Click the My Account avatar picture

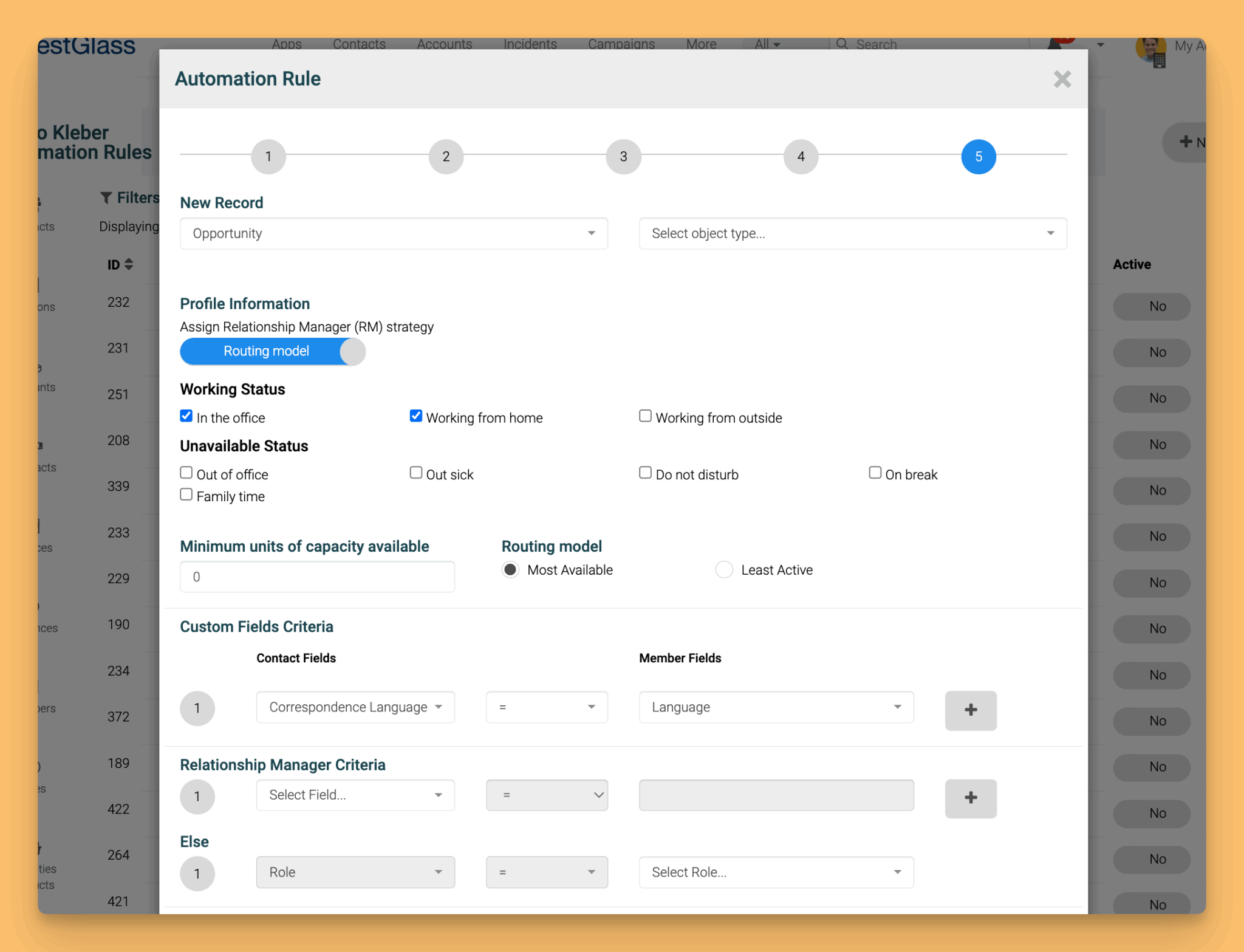[1150, 52]
